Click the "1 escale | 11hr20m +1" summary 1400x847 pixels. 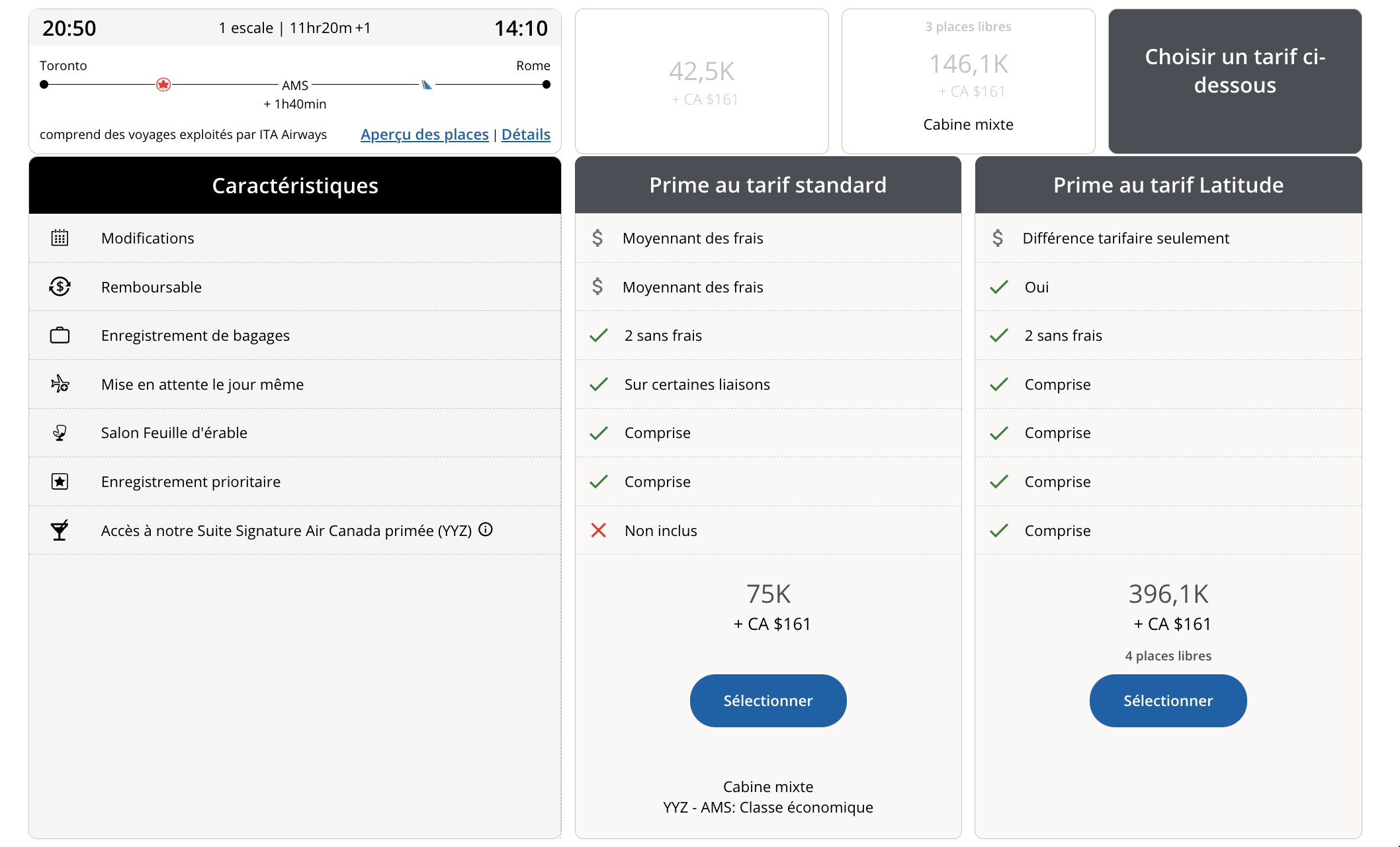295,28
